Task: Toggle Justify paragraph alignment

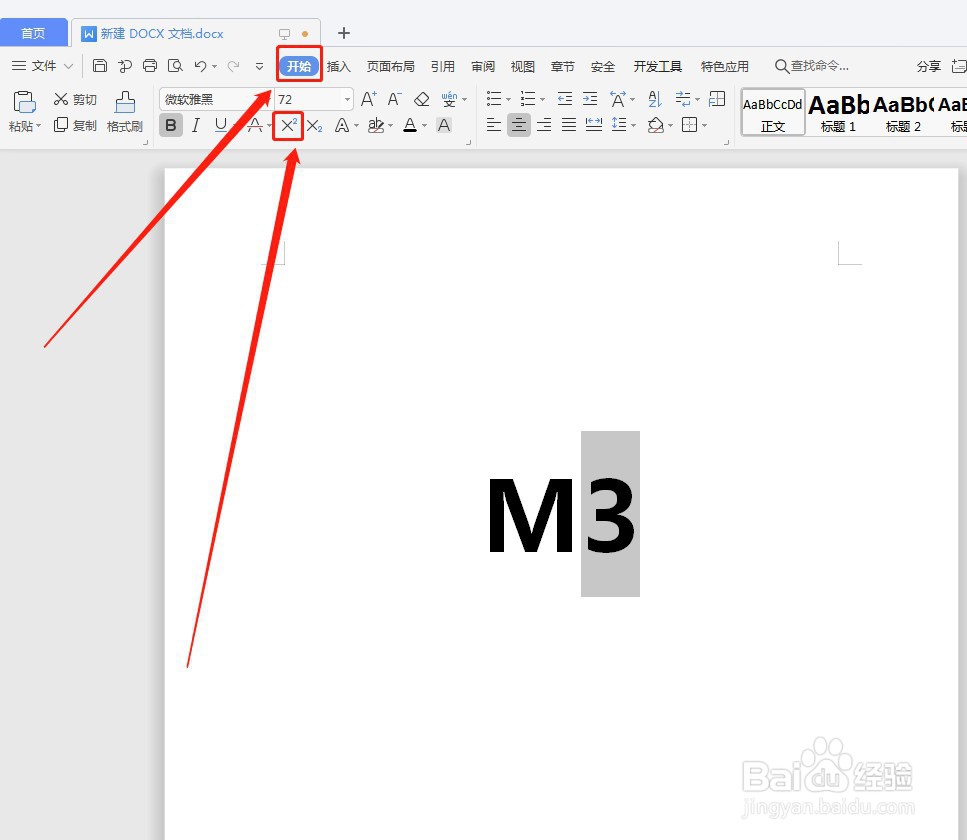Action: pos(569,125)
